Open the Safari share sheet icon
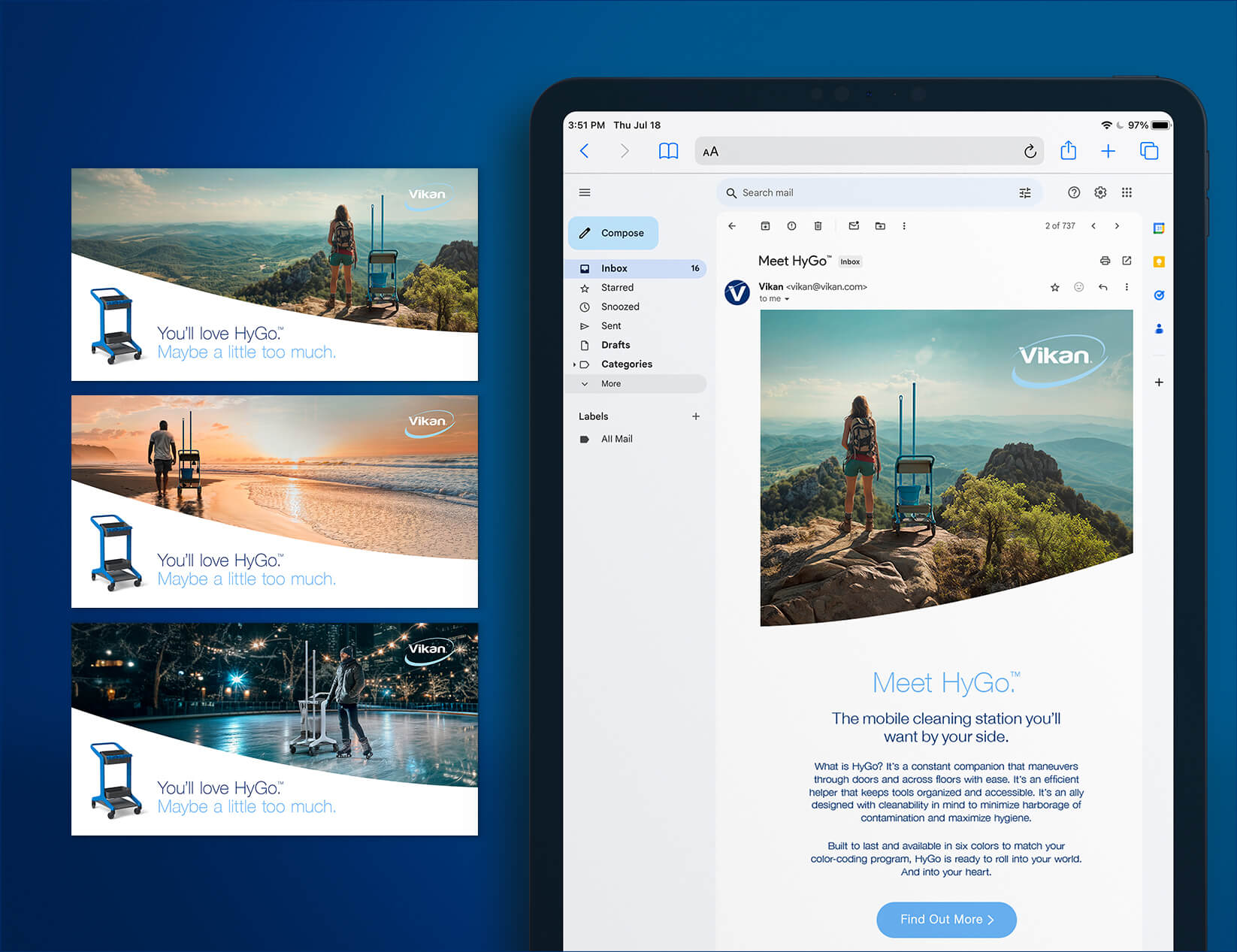The width and height of the screenshot is (1237, 952). [1068, 150]
